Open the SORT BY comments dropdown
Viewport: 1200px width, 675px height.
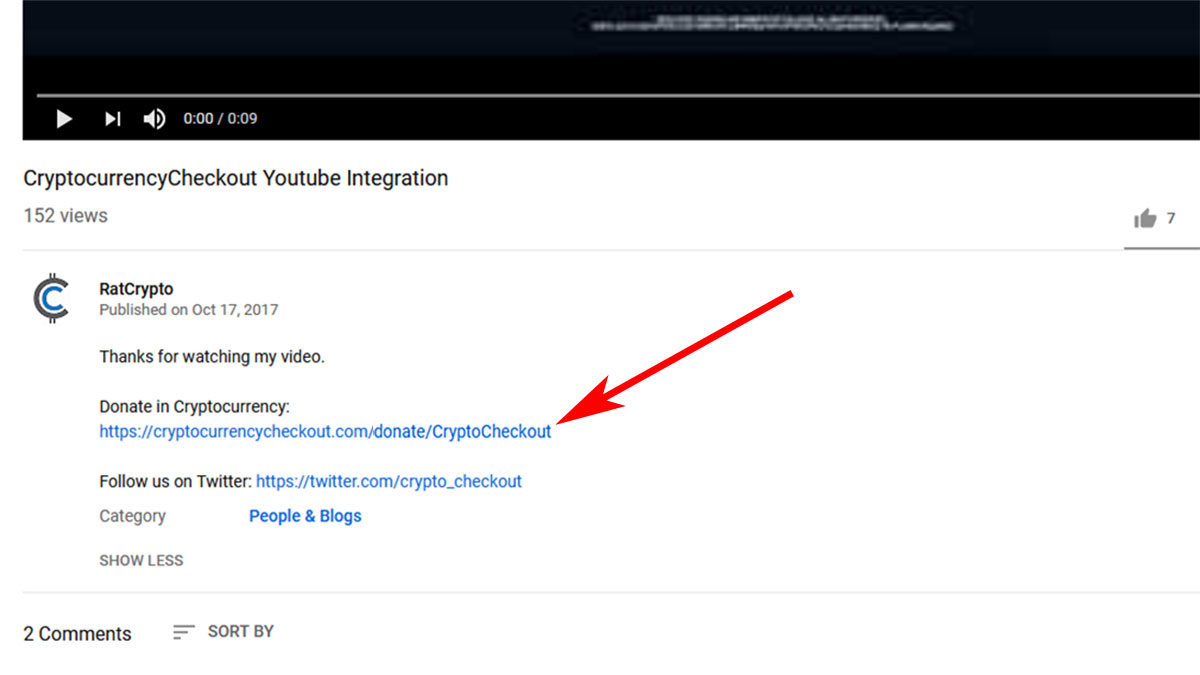[x=223, y=632]
